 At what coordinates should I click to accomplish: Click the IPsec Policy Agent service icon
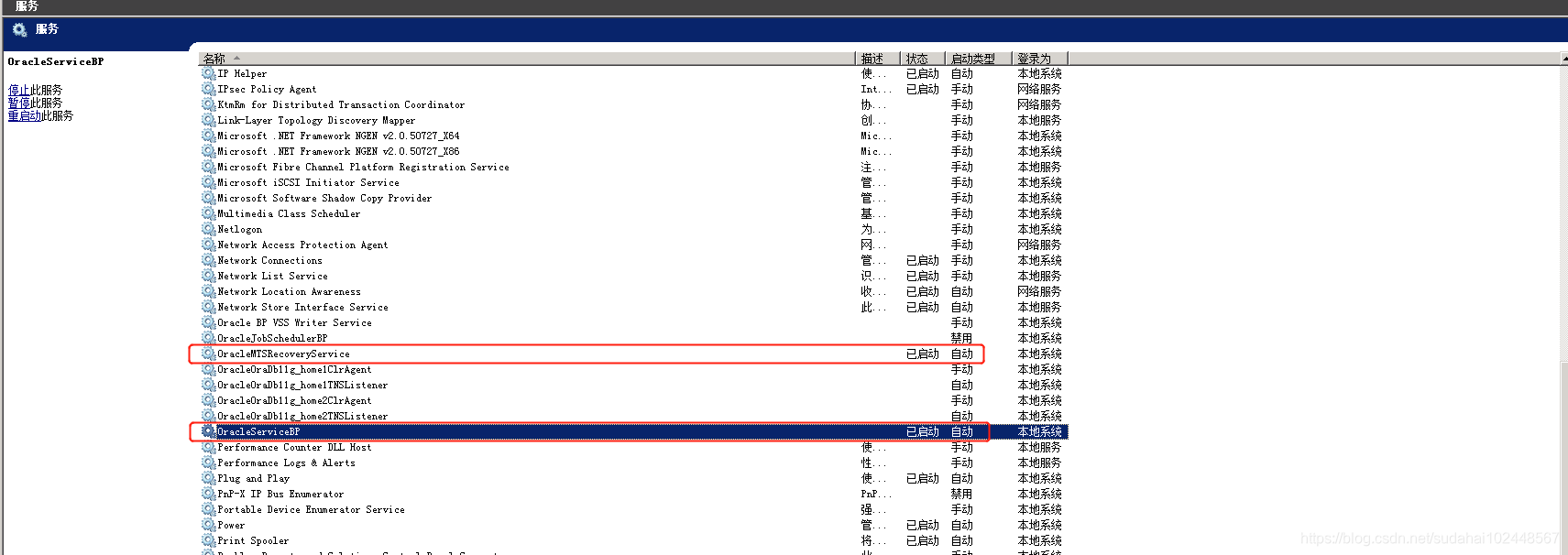[209, 89]
